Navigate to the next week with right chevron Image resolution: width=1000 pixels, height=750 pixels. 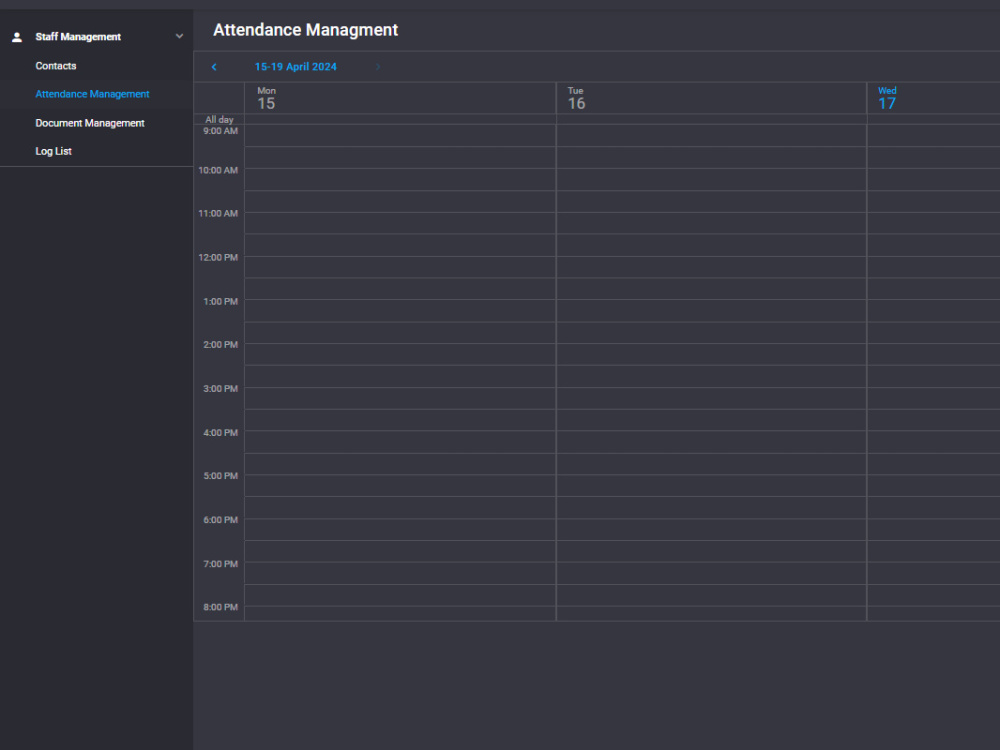point(377,66)
